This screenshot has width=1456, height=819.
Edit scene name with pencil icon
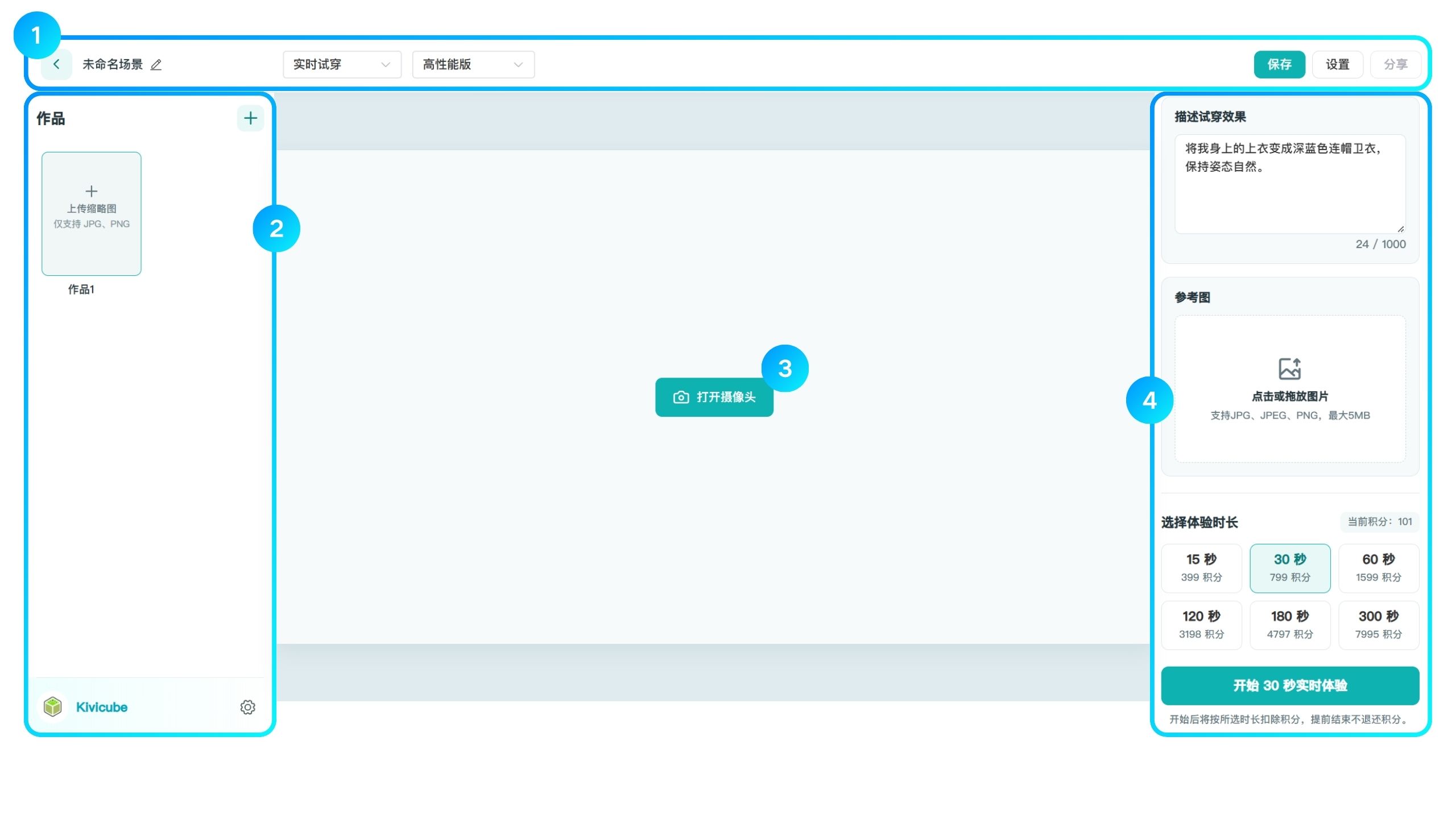pos(156,65)
